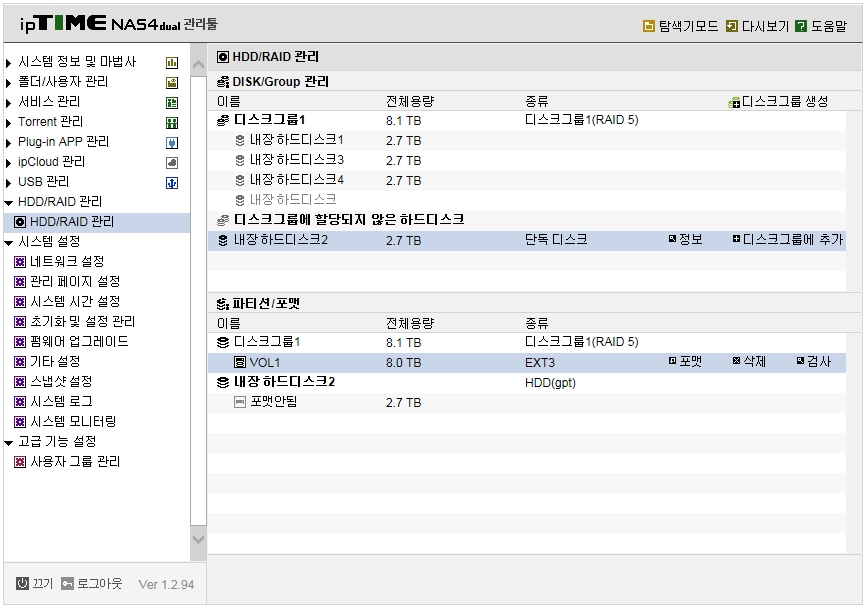Select 내장 하드디스크3 in disk group 1

click(527, 160)
